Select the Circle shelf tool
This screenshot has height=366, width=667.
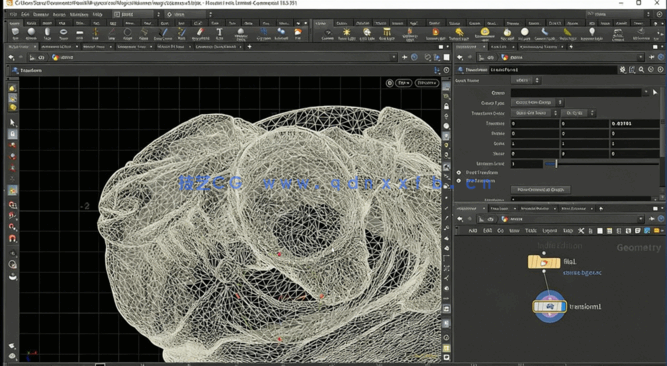[x=128, y=33]
